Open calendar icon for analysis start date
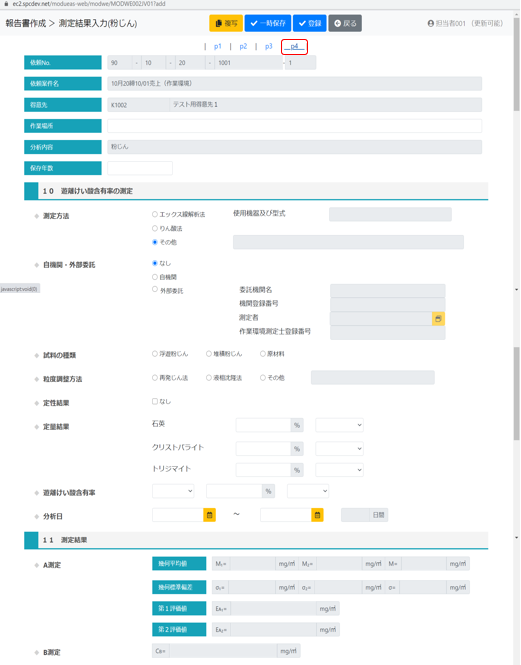 pyautogui.click(x=210, y=515)
